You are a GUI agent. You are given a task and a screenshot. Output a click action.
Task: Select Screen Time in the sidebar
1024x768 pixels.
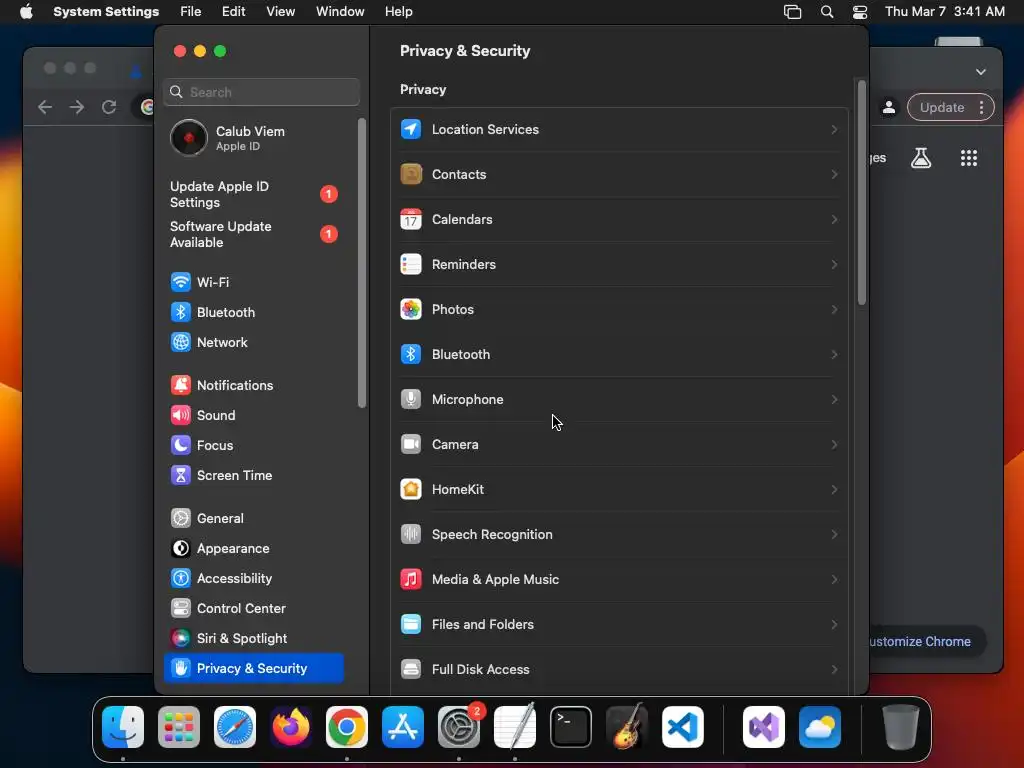pyautogui.click(x=255, y=475)
